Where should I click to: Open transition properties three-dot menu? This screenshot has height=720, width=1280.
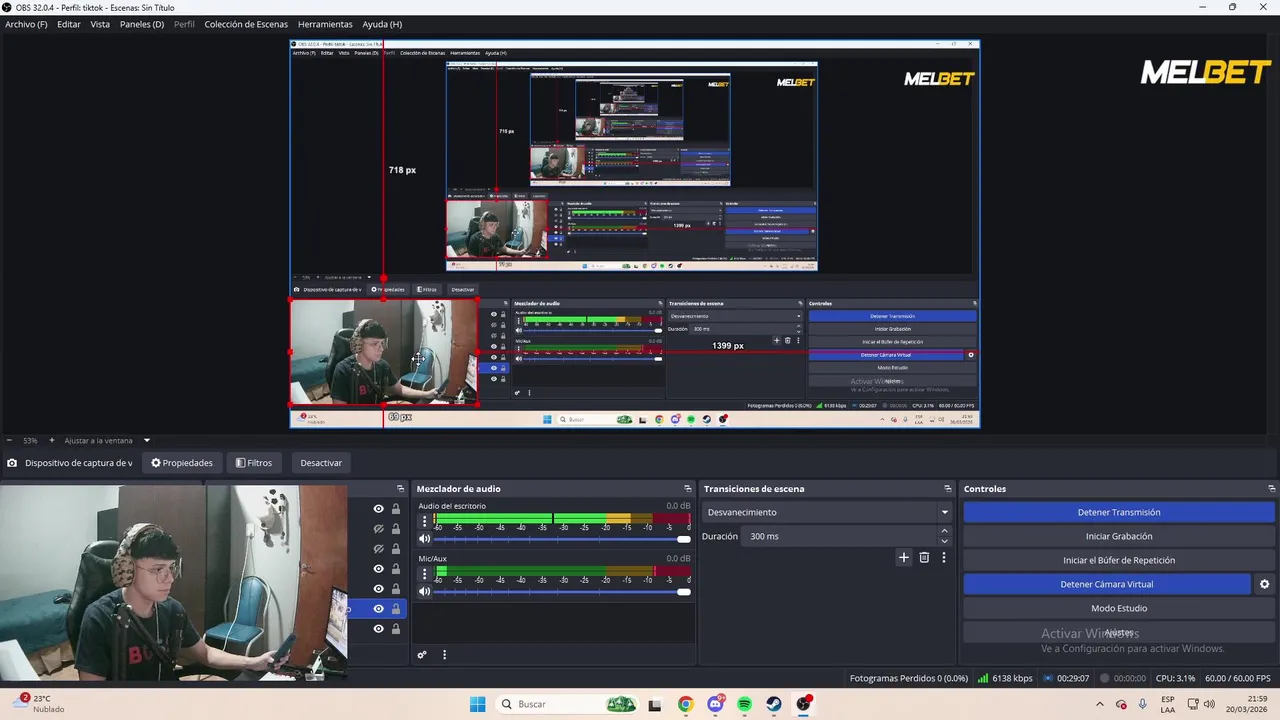(943, 557)
